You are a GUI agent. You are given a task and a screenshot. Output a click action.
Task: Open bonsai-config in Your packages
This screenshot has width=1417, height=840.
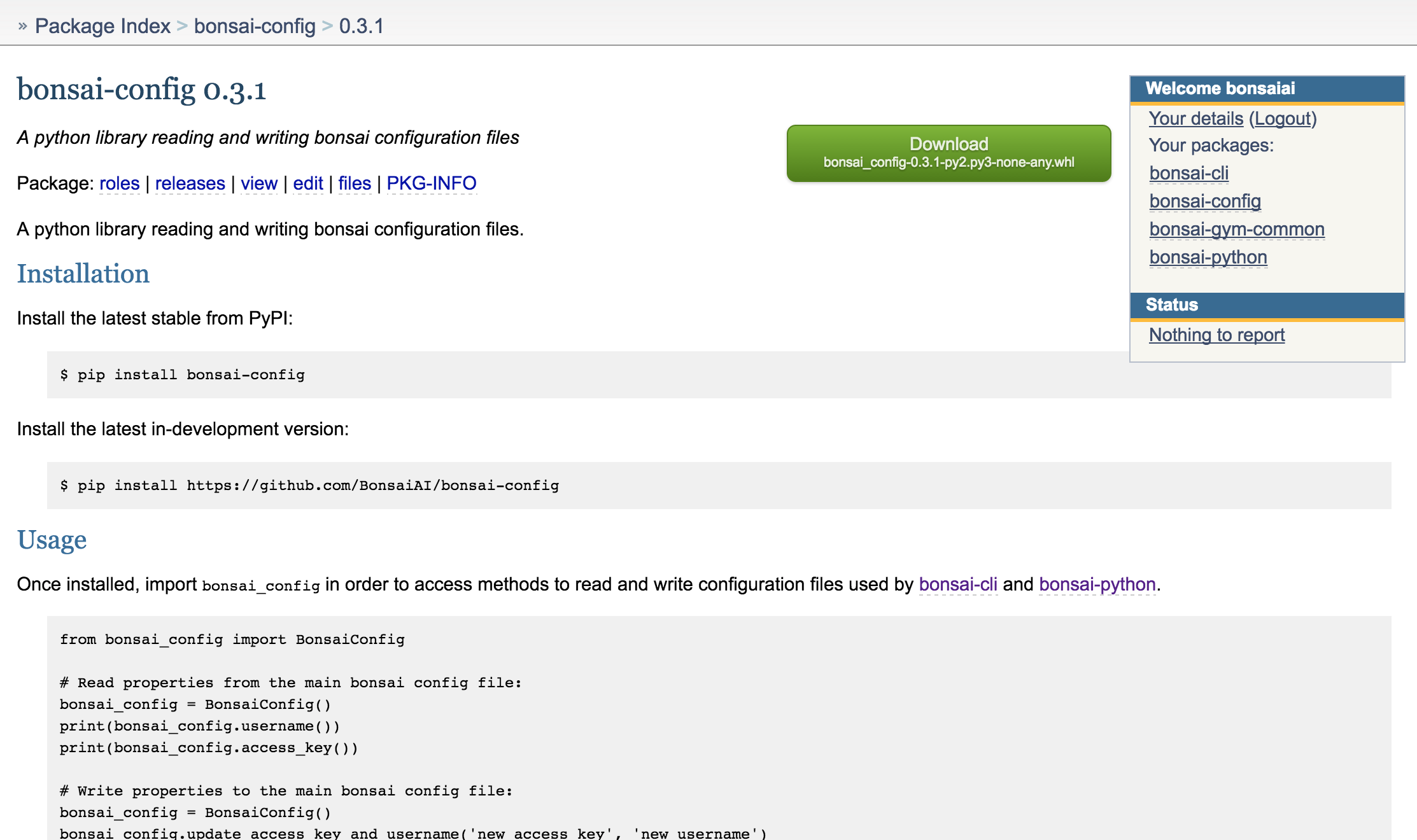pos(1205,201)
